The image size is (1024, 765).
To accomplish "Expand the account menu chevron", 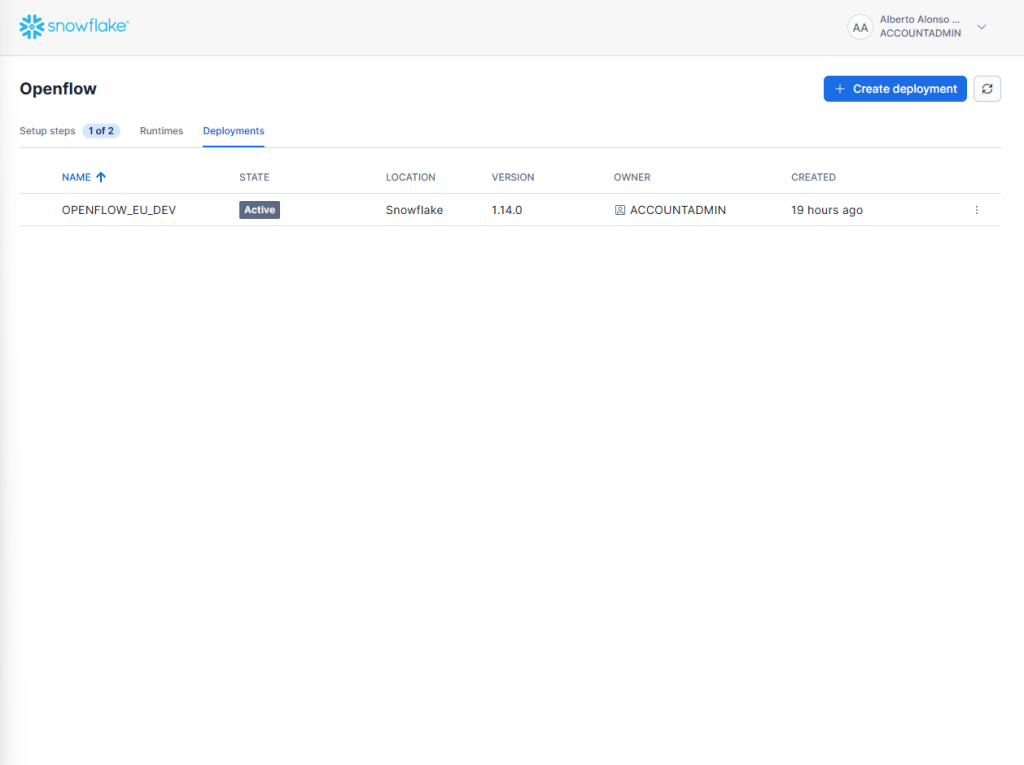I will click(981, 27).
